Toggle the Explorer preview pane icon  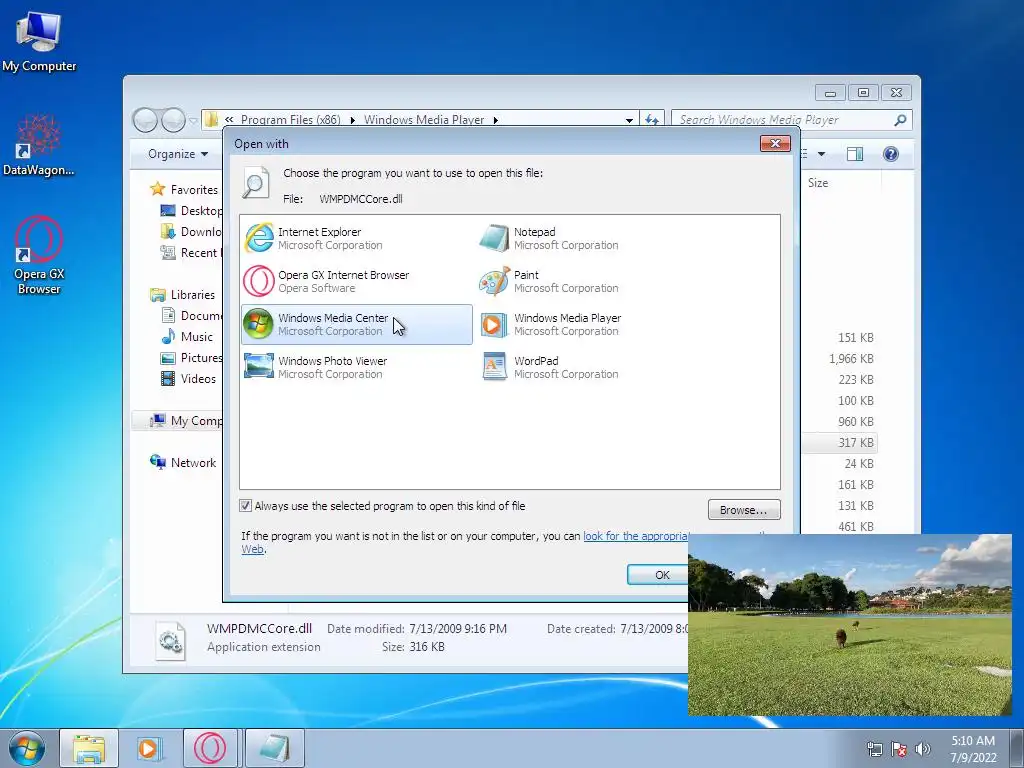854,153
